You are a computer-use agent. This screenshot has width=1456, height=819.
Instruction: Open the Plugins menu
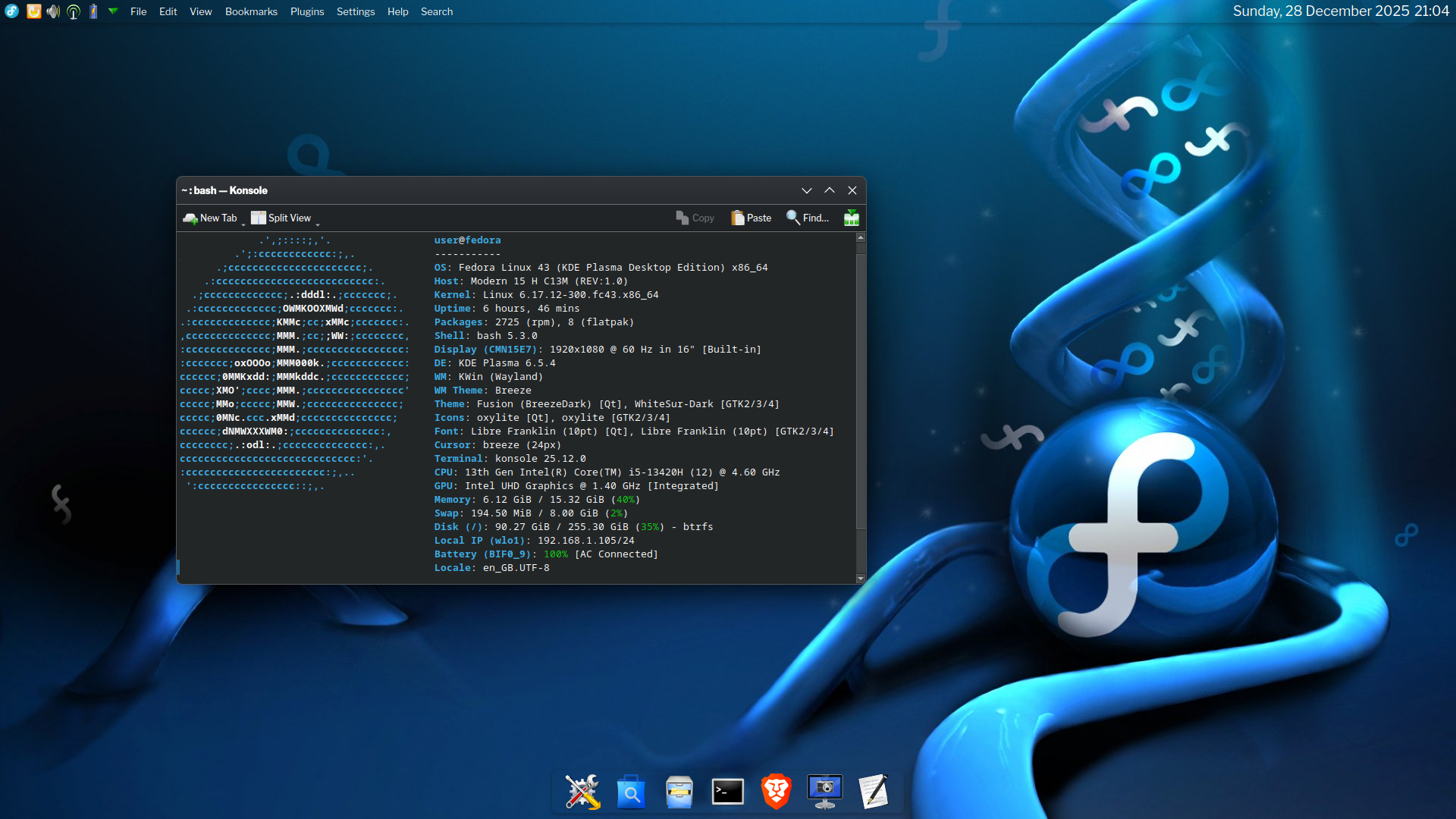tap(307, 11)
